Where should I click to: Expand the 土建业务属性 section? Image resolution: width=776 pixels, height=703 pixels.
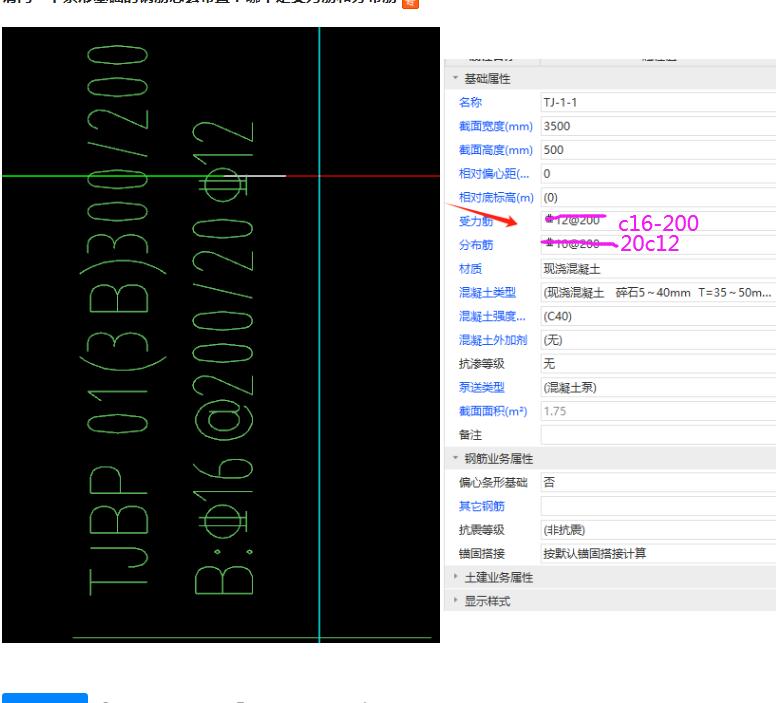click(455, 577)
